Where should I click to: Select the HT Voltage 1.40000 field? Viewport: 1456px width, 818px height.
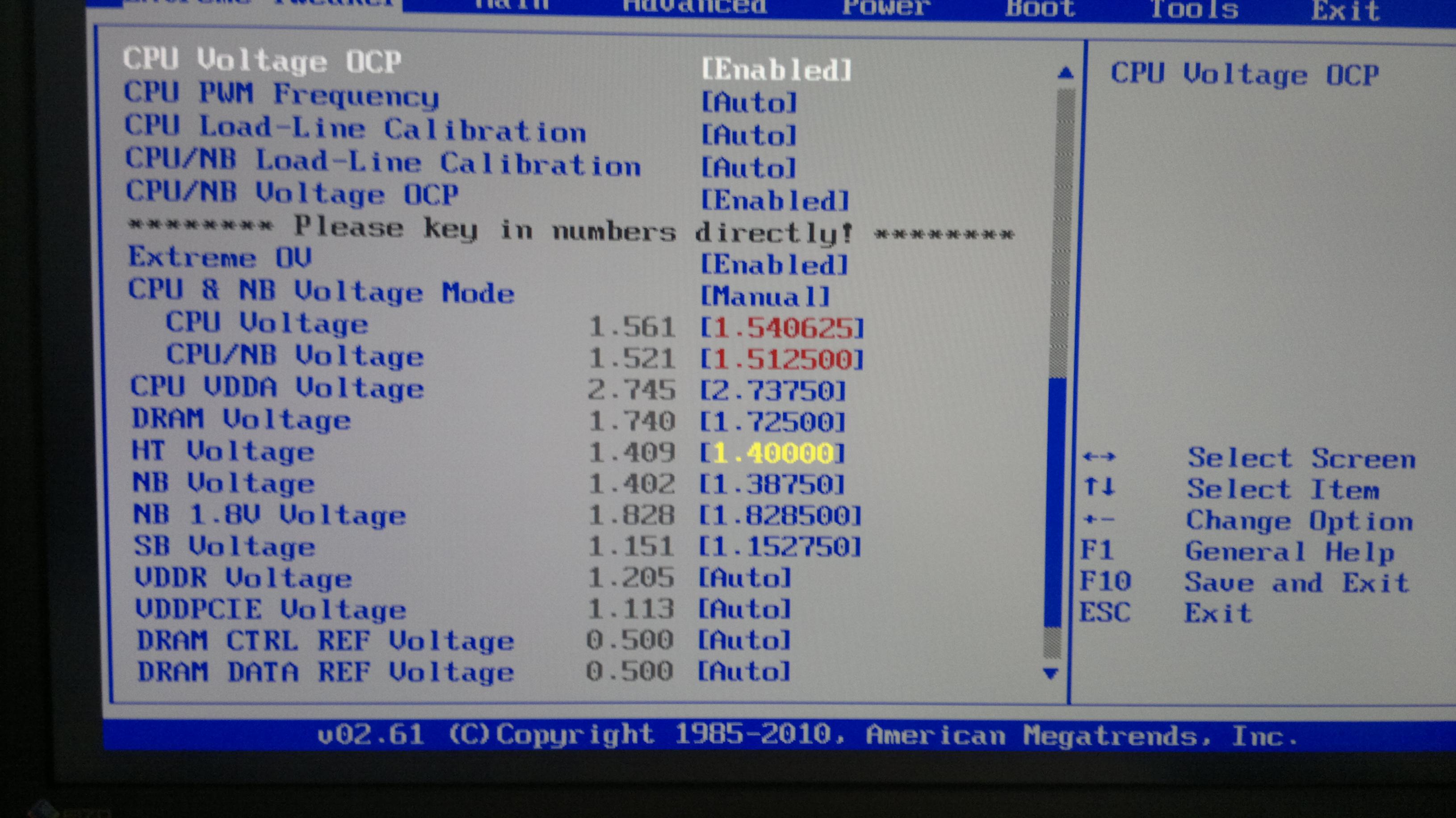[x=772, y=453]
